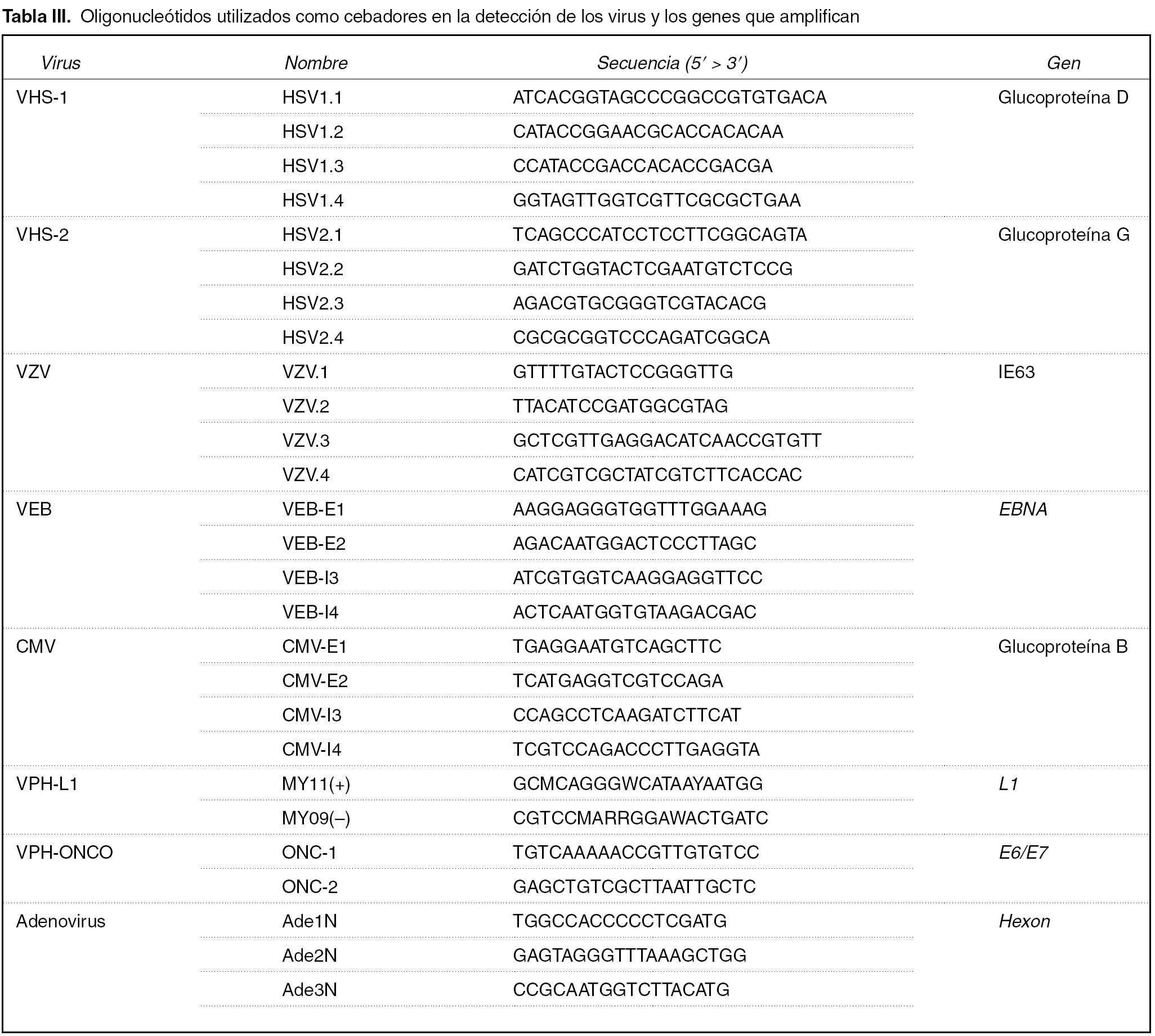This screenshot has height=1036, width=1155.
Task: Select primer name VZV.2
Action: [x=306, y=406]
